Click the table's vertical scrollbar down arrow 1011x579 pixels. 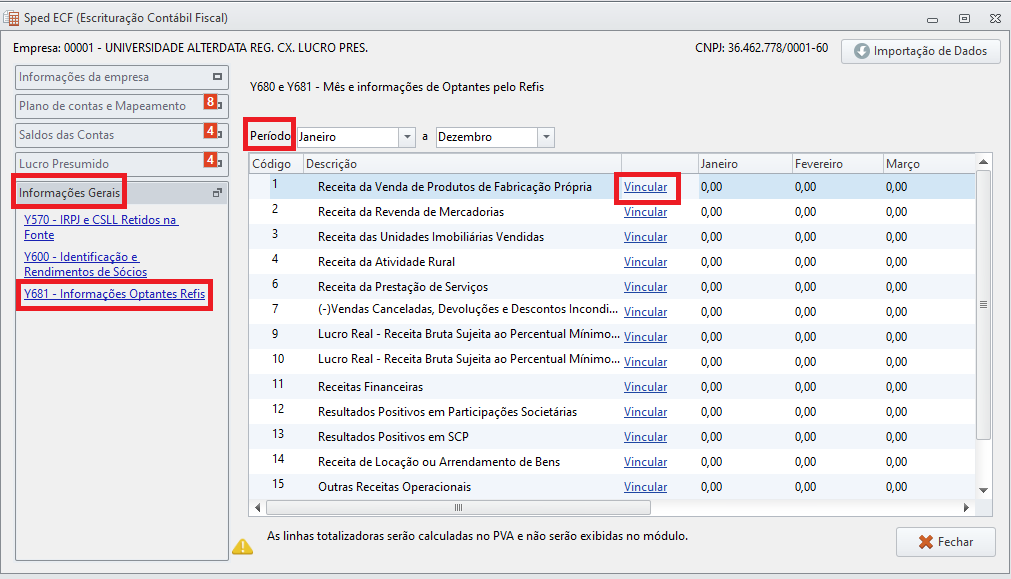pos(983,491)
